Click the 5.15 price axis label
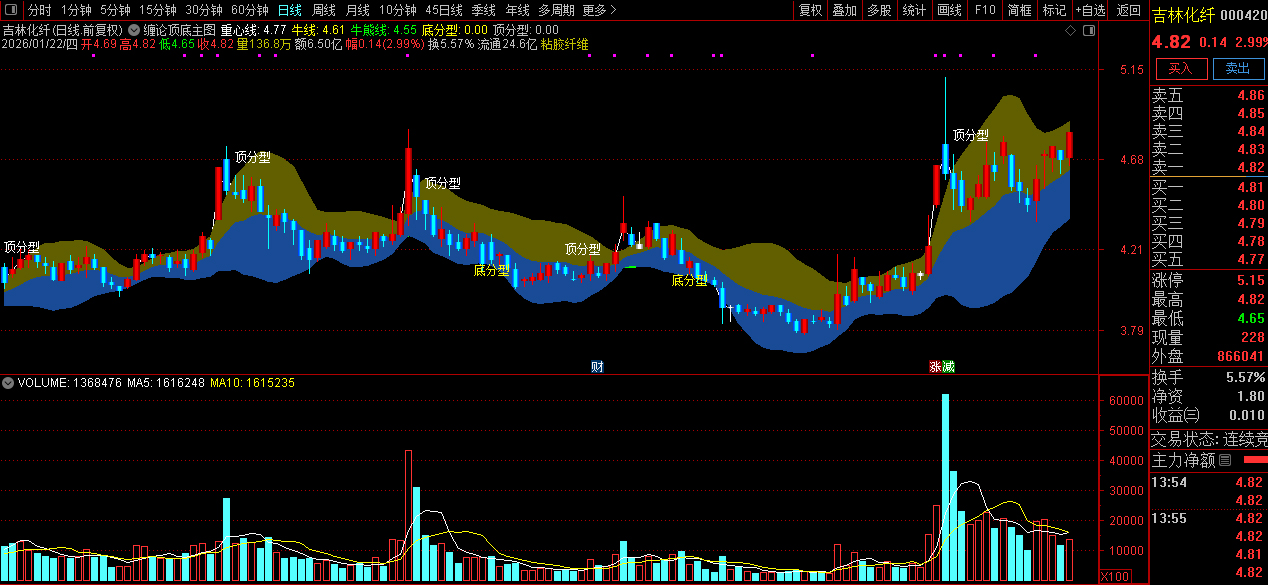Image resolution: width=1268 pixels, height=585 pixels. click(x=1131, y=70)
